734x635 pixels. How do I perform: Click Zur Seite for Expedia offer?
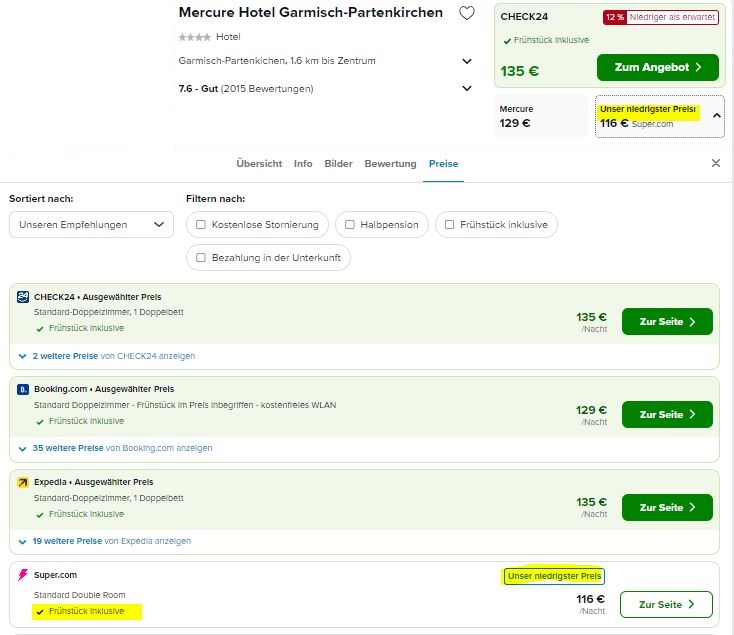click(x=667, y=507)
